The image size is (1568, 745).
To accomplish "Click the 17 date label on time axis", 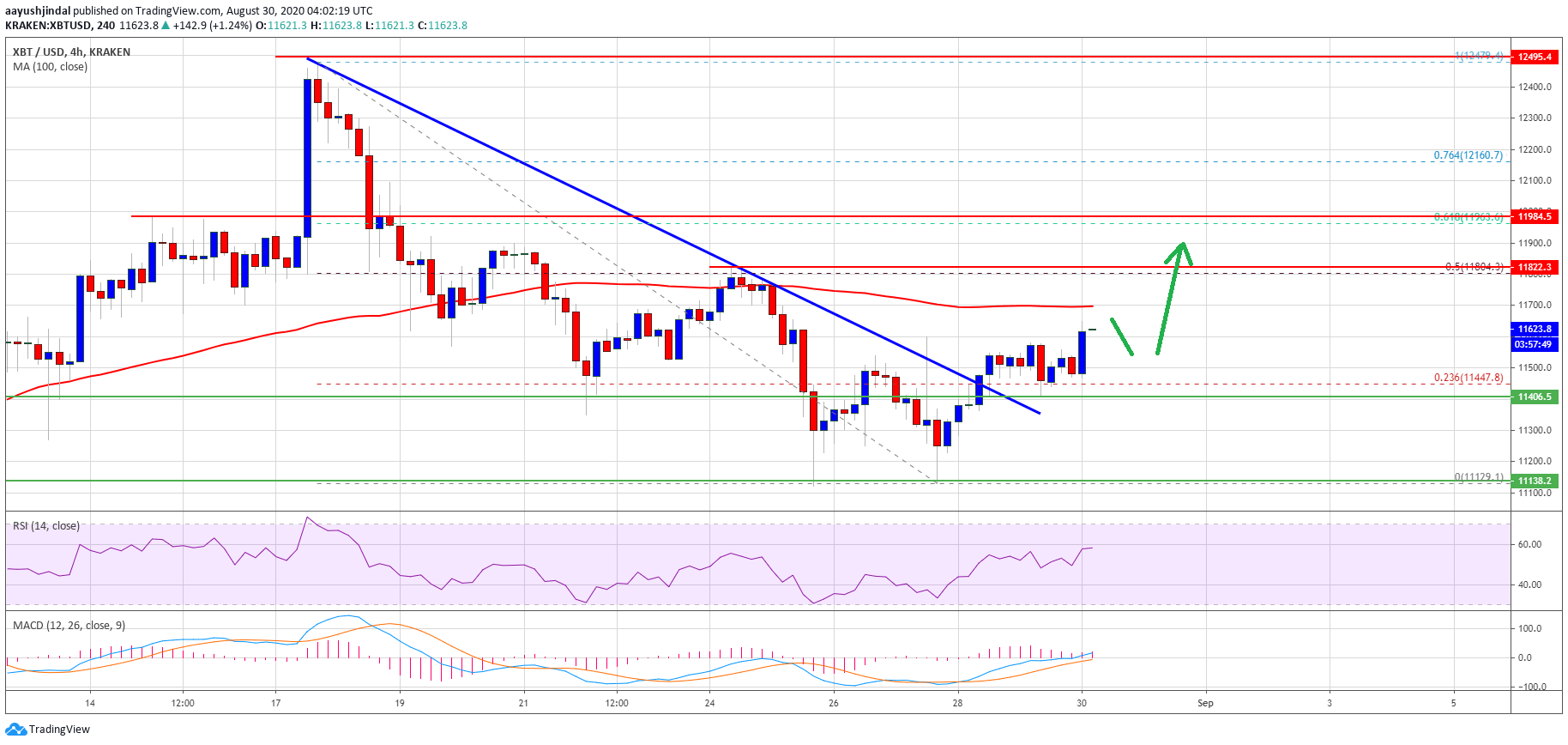I will [275, 703].
